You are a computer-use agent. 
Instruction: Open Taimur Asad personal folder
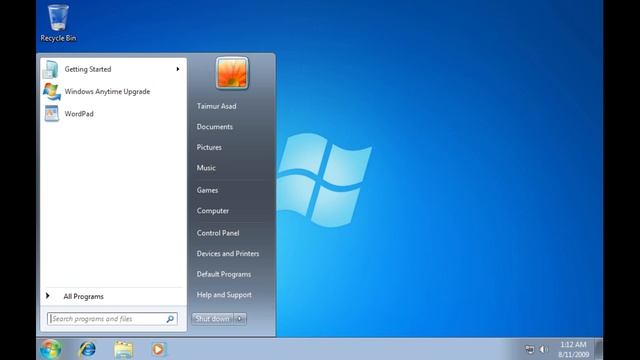pos(216,106)
